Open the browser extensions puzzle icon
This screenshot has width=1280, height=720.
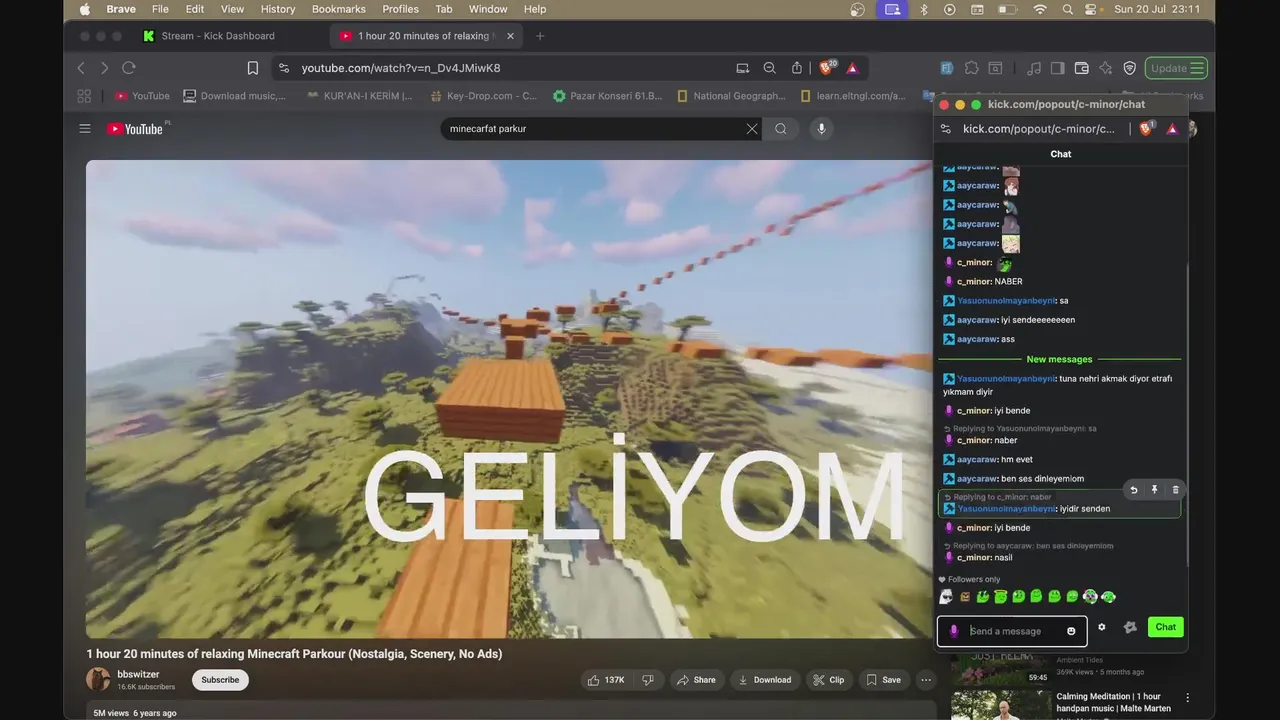(x=971, y=68)
